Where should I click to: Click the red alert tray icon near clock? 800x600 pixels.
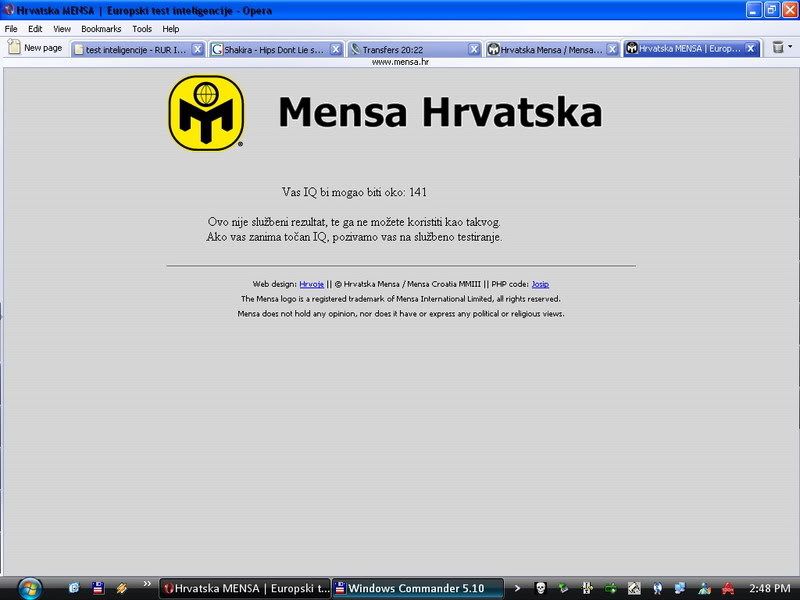point(727,588)
